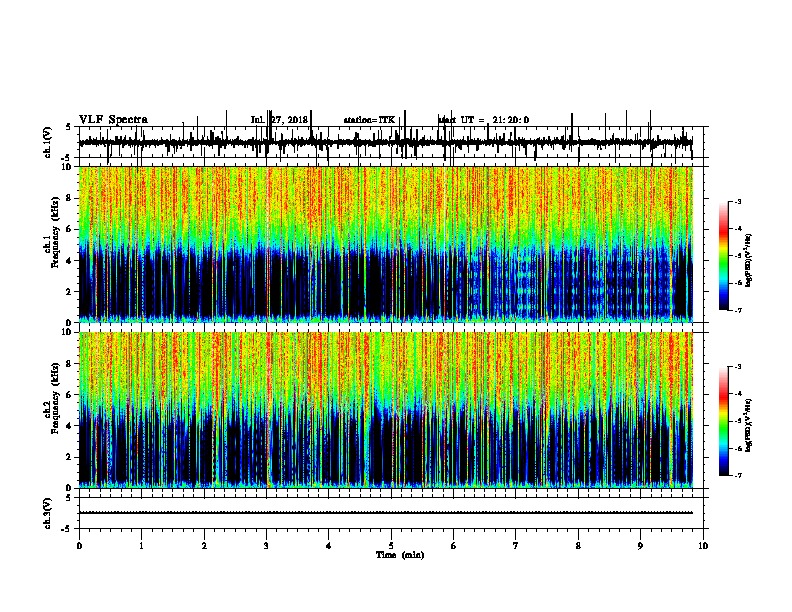
Task: Click inside the ch.1 spectrogram panel
Action: tap(385, 244)
